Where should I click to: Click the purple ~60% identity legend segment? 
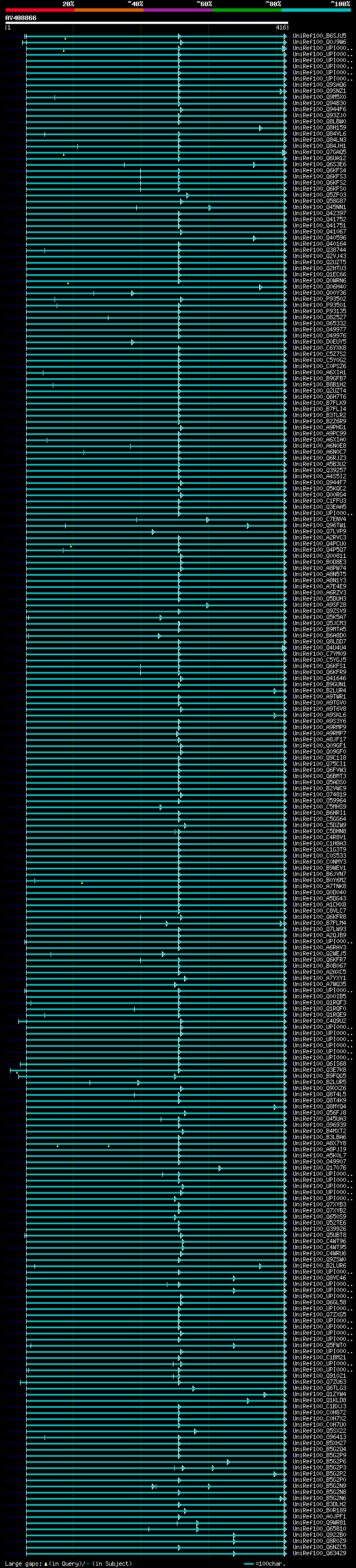pyautogui.click(x=179, y=10)
